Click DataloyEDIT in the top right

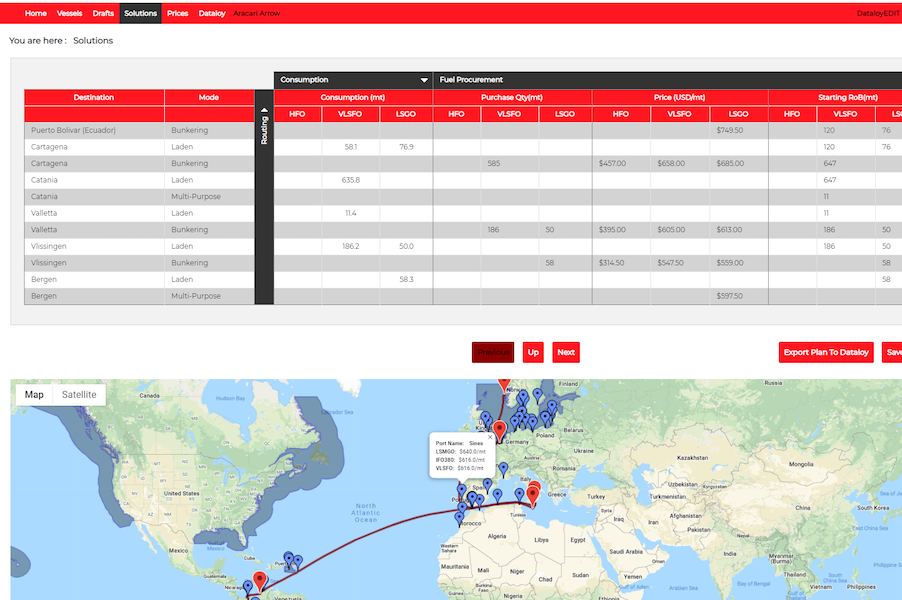pyautogui.click(x=878, y=13)
